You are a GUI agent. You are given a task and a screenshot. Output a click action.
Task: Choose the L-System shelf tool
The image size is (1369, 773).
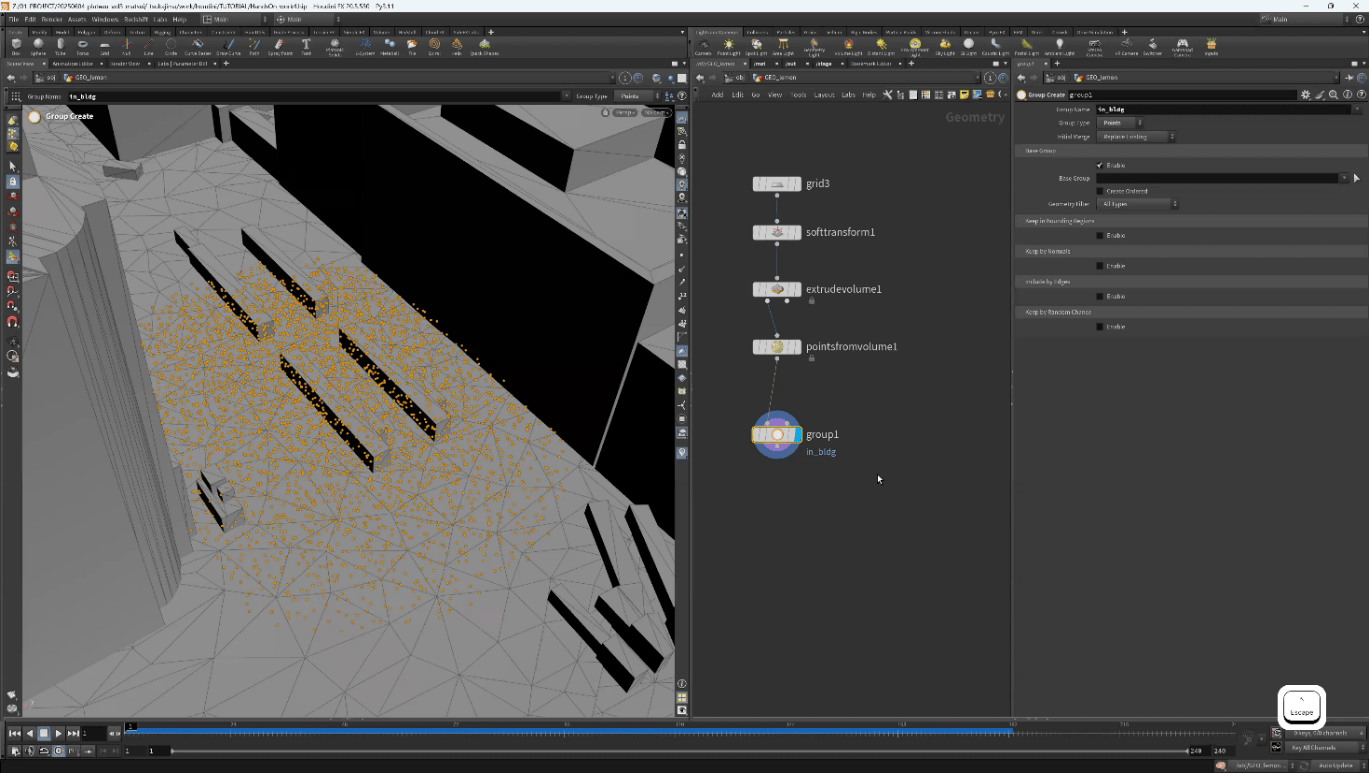click(x=364, y=46)
